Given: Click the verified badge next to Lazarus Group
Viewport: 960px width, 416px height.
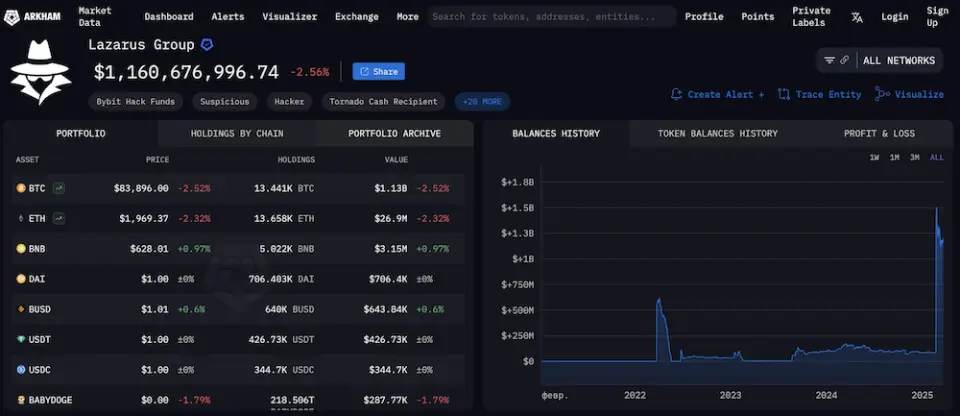Looking at the screenshot, I should 206,45.
